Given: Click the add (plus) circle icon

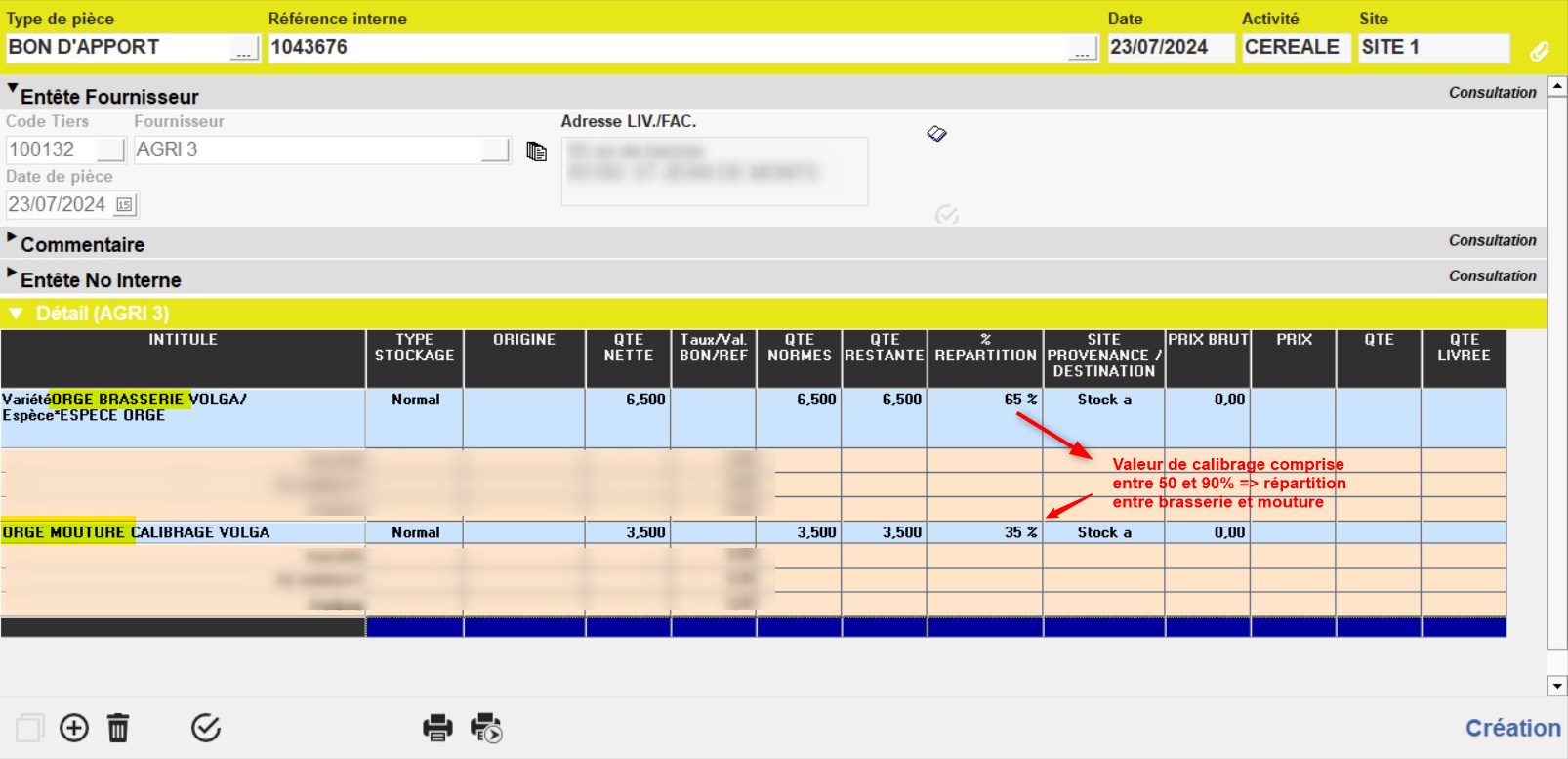Looking at the screenshot, I should 74,728.
